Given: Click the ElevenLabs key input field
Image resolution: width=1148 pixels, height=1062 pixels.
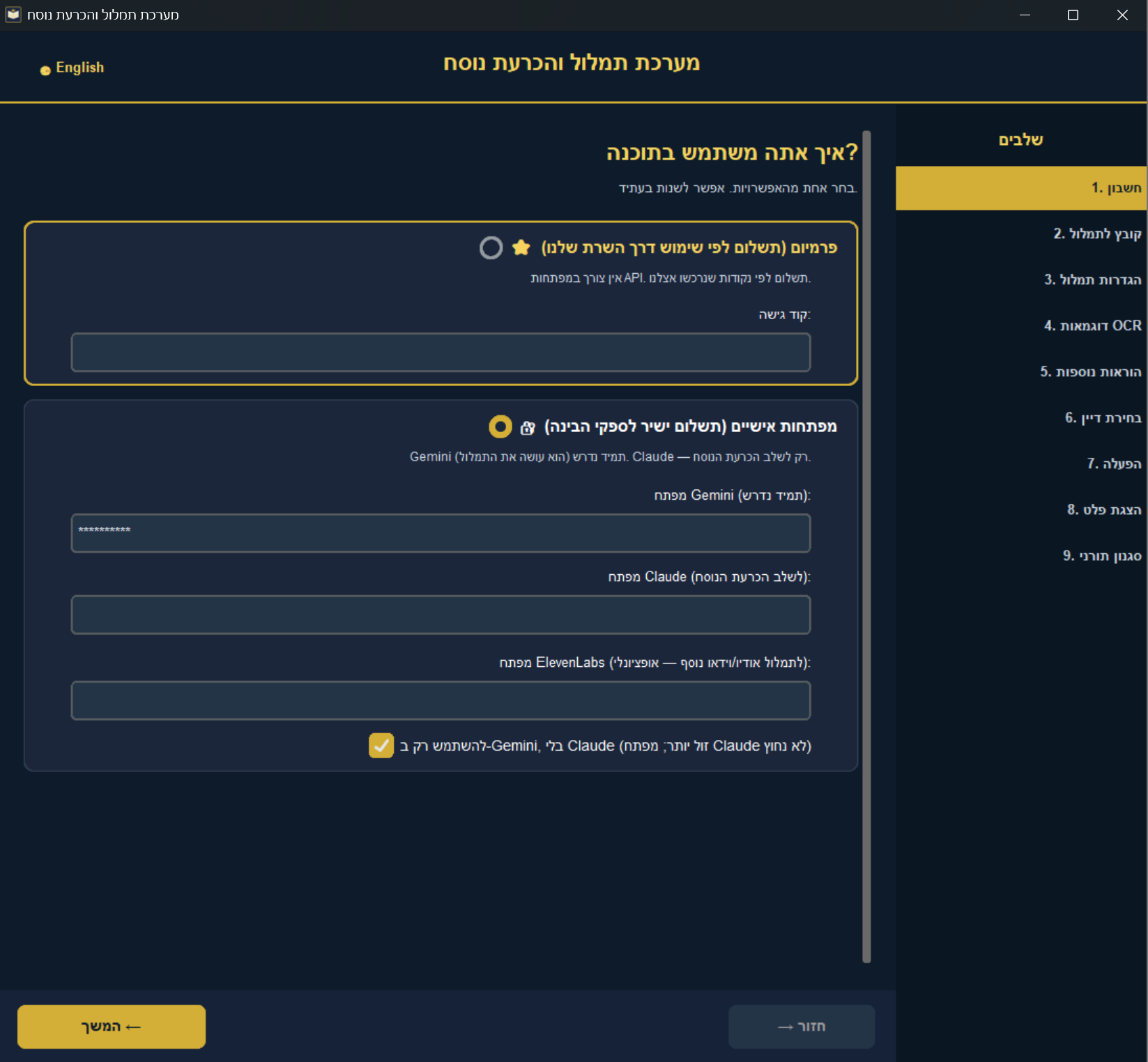Looking at the screenshot, I should [441, 700].
